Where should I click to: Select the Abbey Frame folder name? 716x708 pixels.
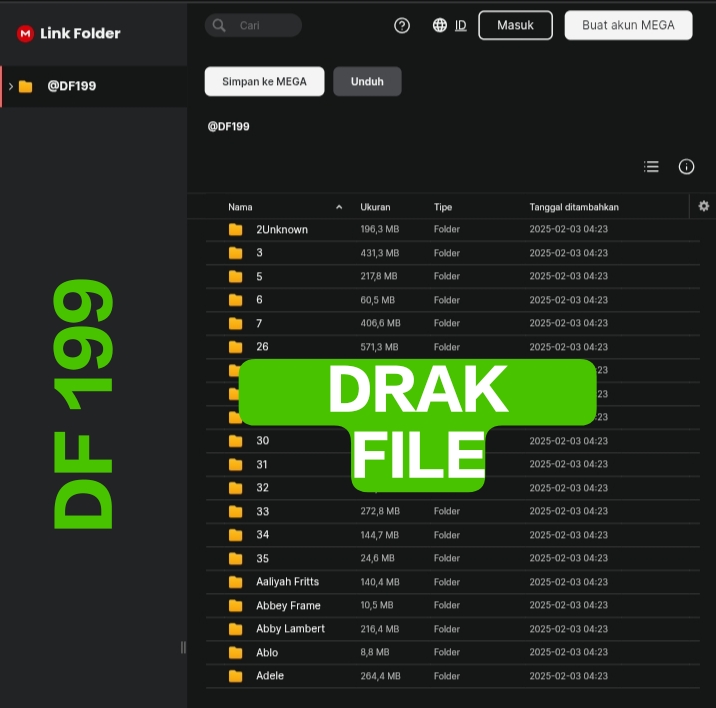(288, 605)
